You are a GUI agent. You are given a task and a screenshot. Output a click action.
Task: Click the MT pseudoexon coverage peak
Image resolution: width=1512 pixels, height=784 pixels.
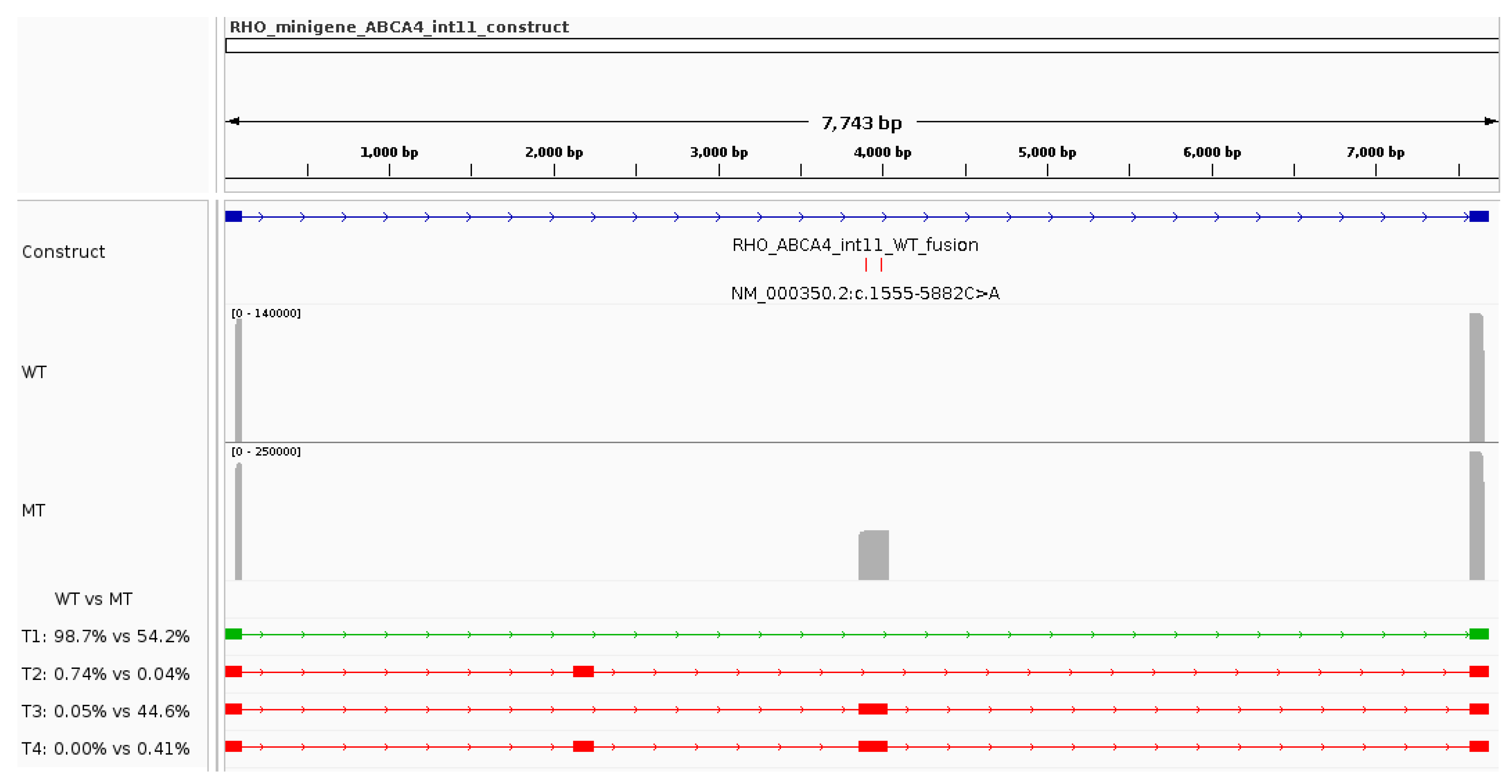click(874, 555)
